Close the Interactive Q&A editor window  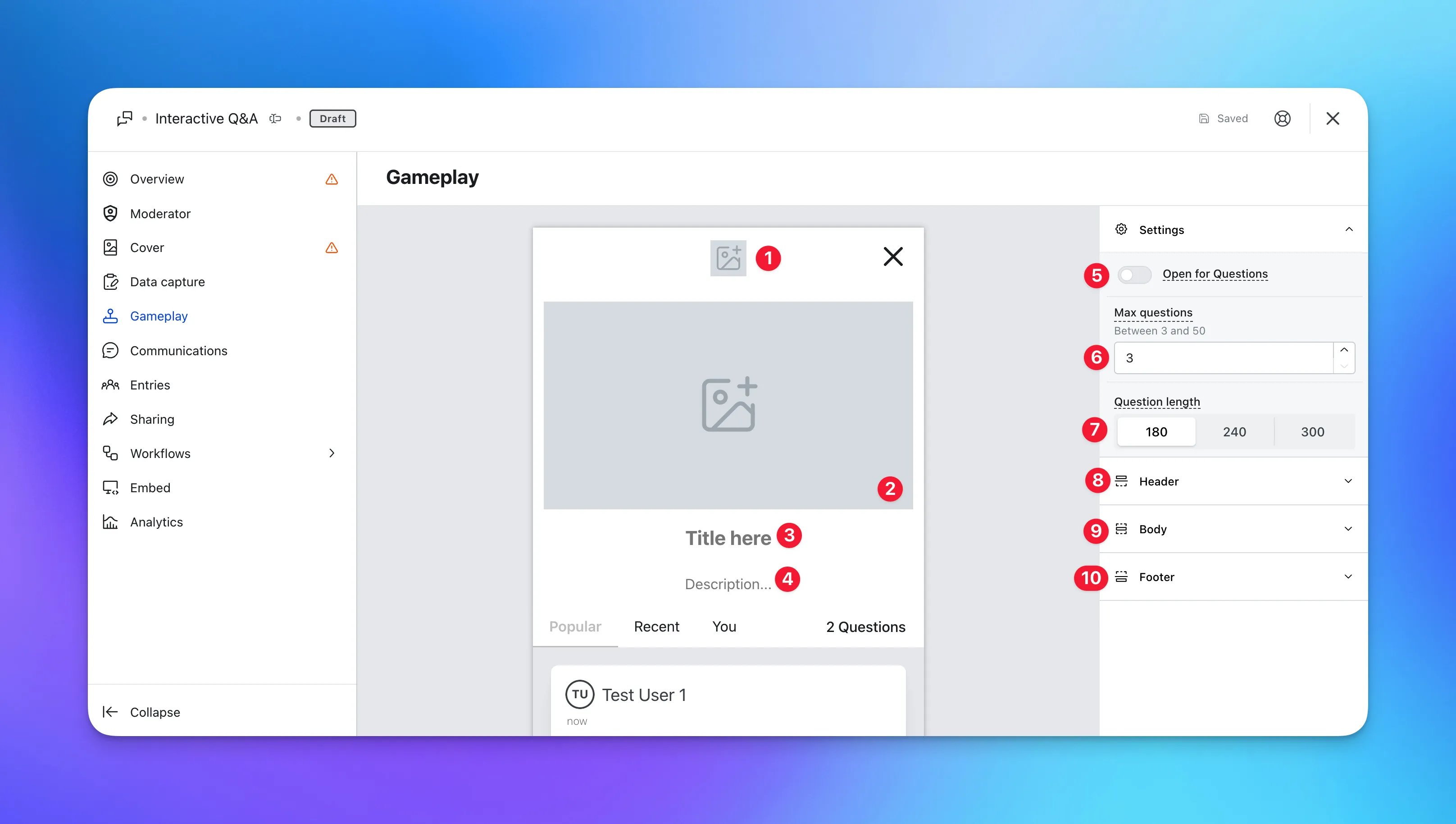(1333, 119)
